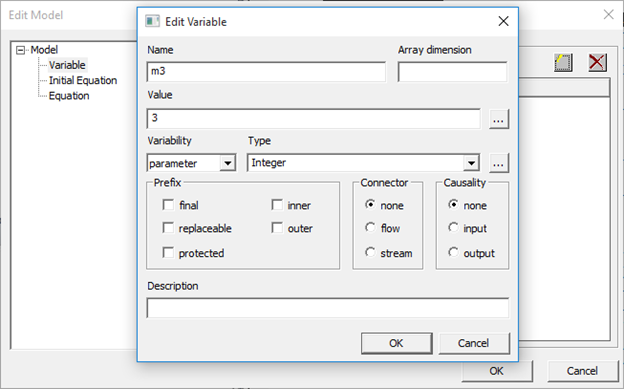The image size is (624, 389).
Task: Close the Edit Model window
Action: [608, 15]
